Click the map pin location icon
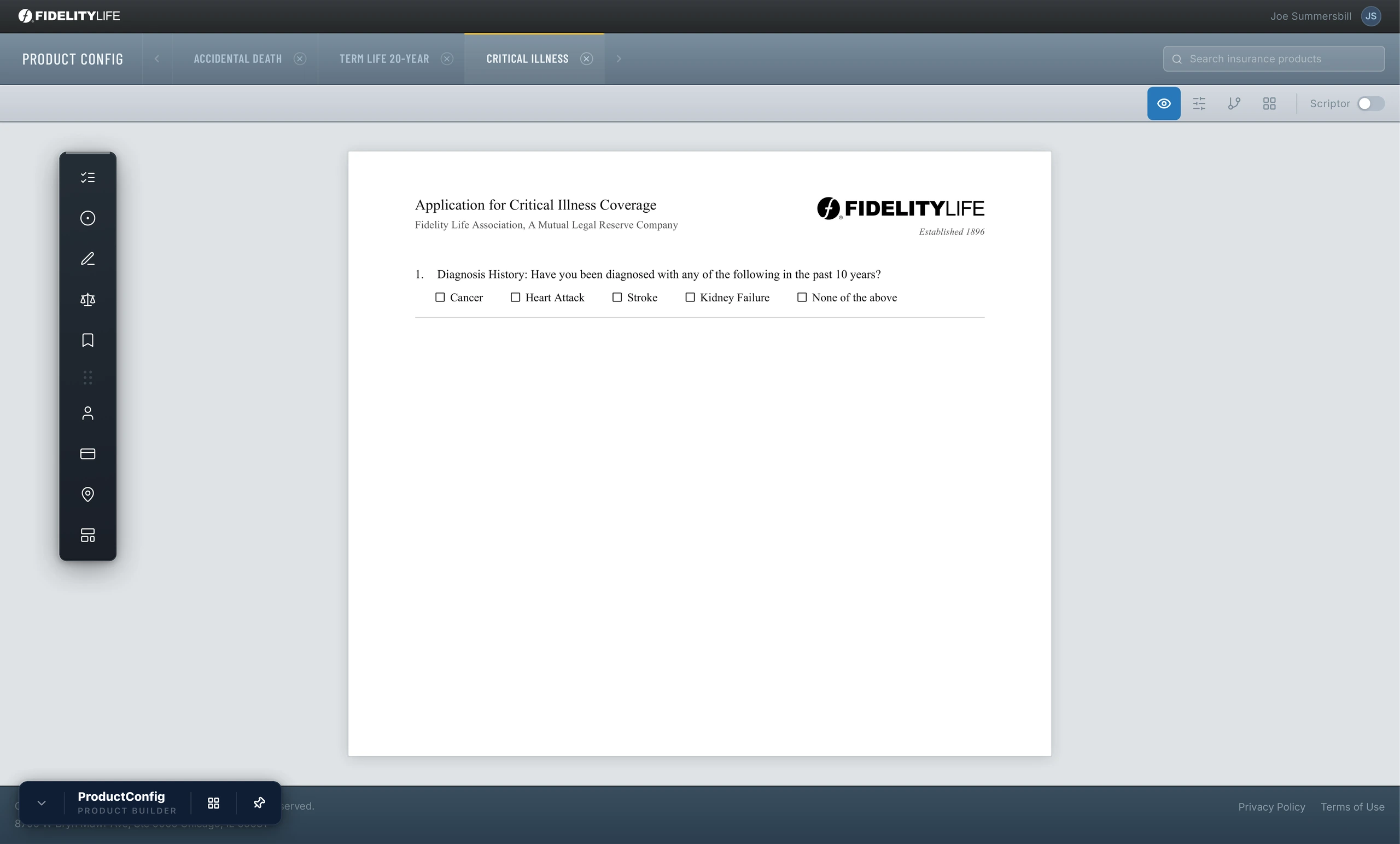The width and height of the screenshot is (1400, 844). coord(87,494)
